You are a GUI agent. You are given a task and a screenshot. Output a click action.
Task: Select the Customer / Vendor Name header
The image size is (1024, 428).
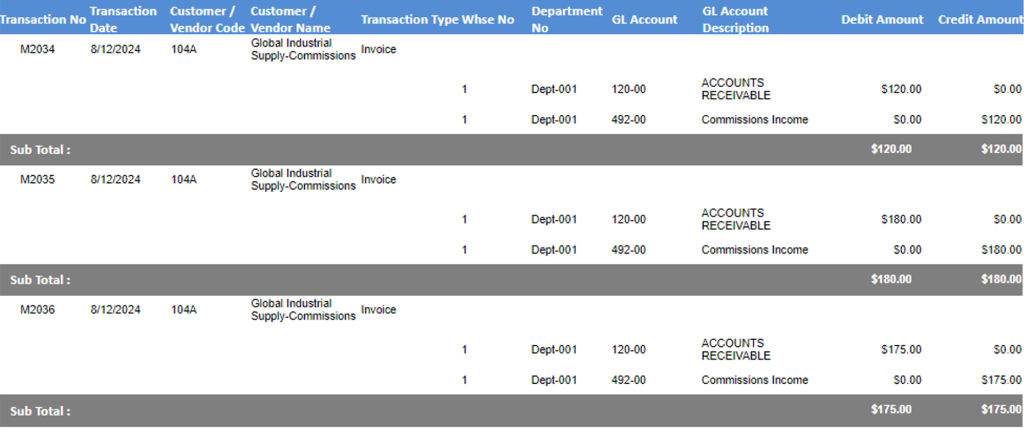(290, 20)
